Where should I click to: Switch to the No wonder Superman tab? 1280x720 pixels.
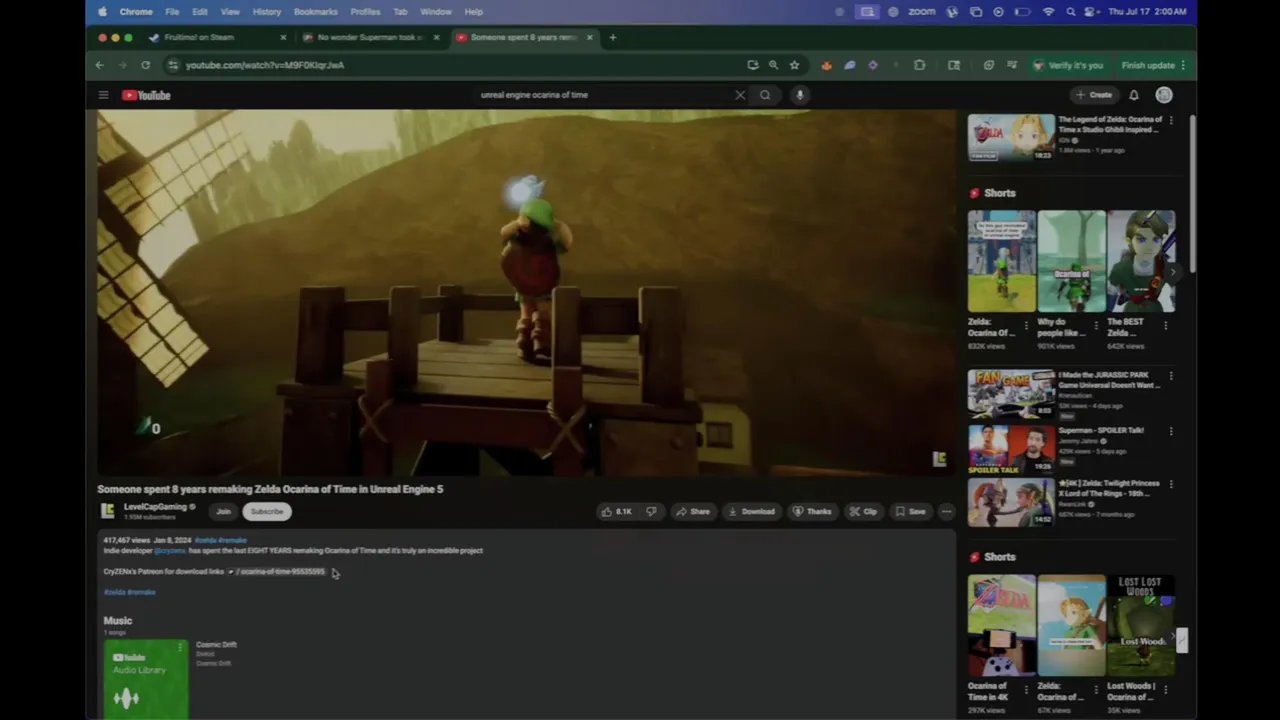click(370, 37)
